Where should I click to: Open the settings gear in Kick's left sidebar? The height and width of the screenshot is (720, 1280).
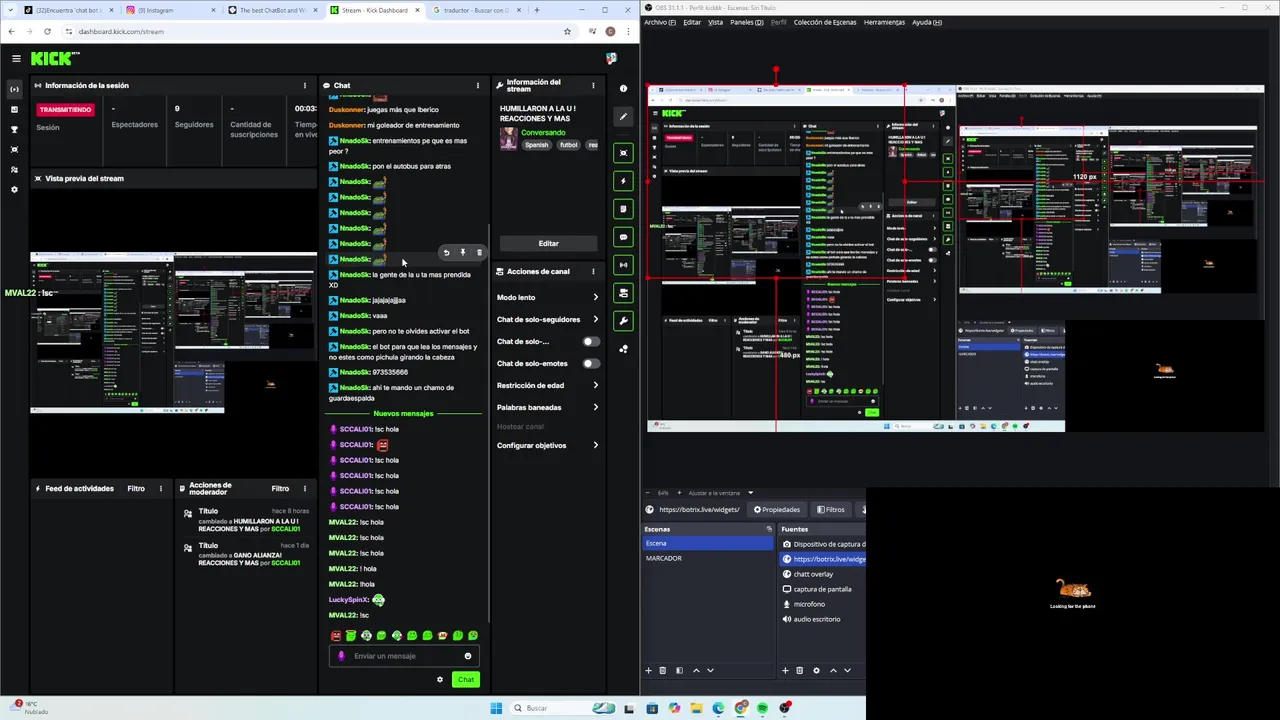coord(14,189)
